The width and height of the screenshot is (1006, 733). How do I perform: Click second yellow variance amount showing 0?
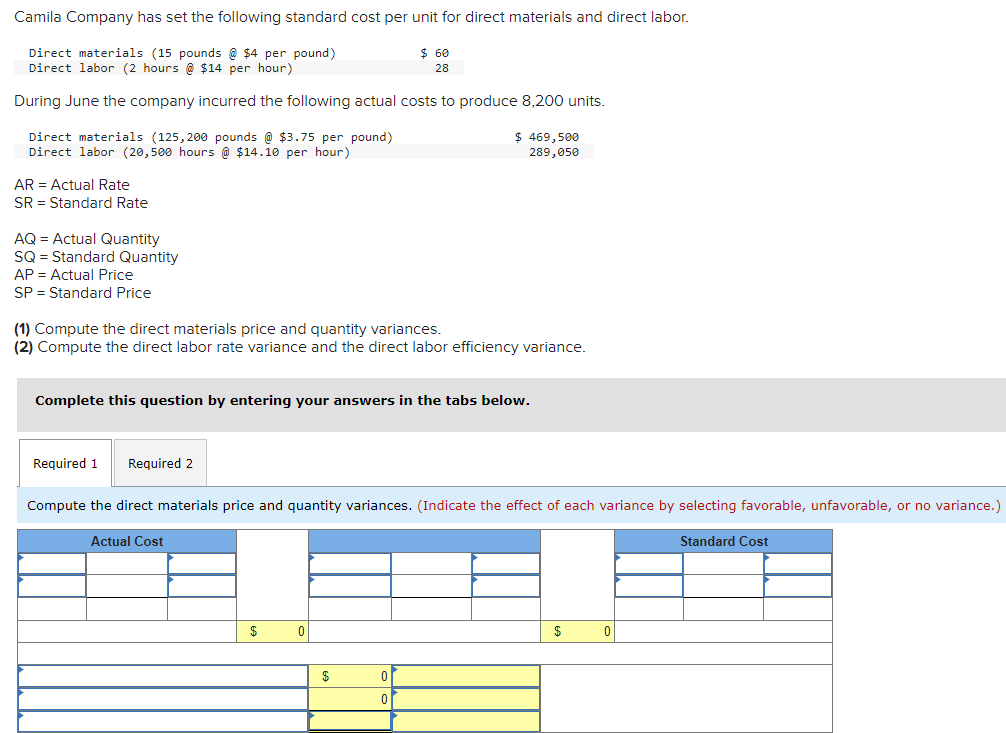click(x=350, y=698)
